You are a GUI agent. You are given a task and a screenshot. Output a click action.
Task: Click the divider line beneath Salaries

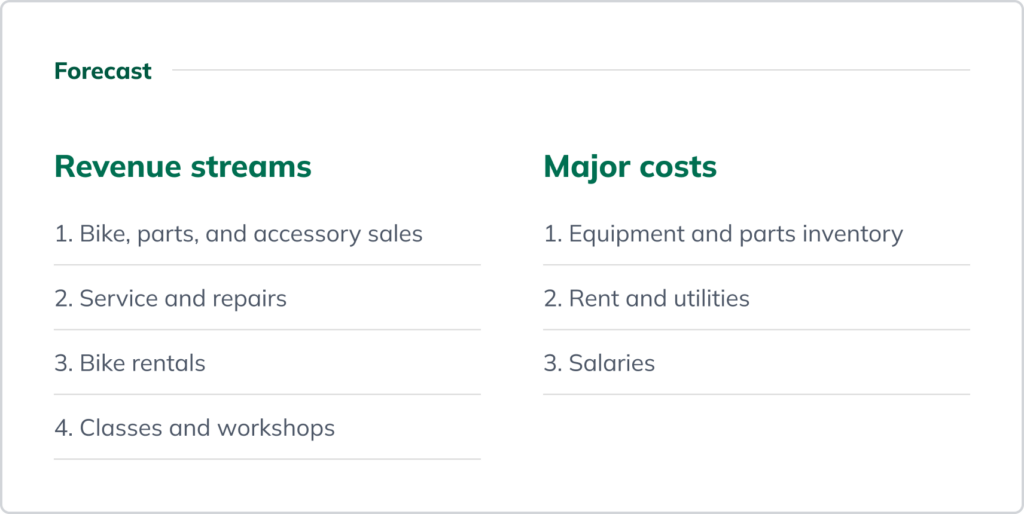(x=756, y=394)
